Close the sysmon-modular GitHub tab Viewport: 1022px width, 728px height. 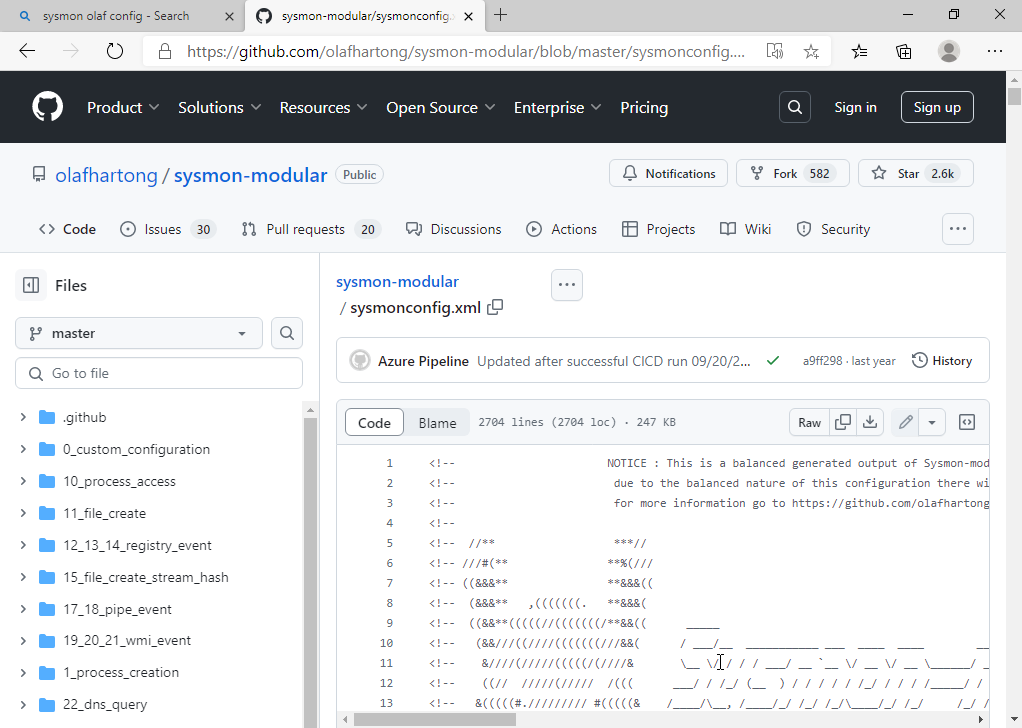(469, 16)
